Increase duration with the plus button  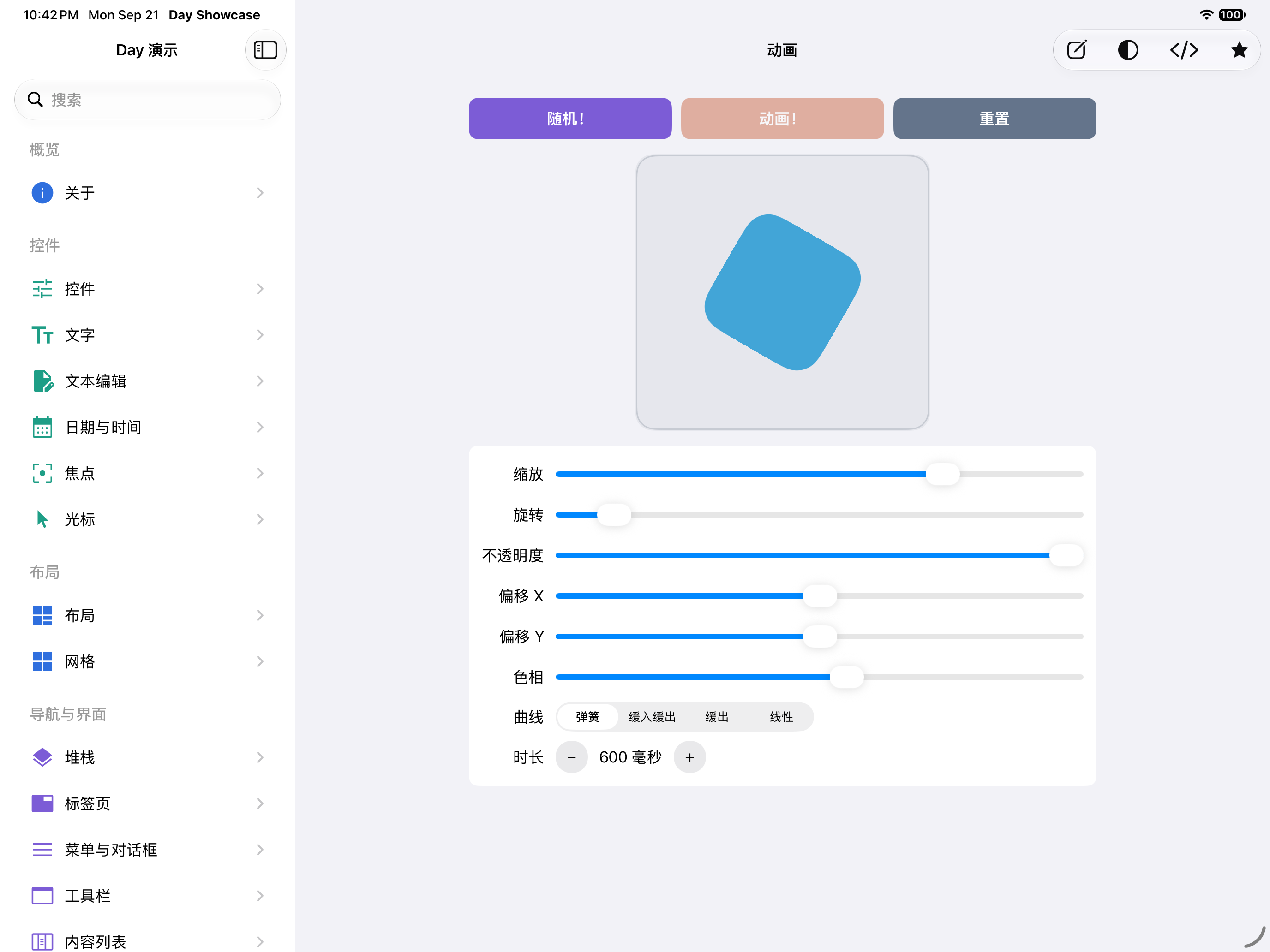click(689, 757)
